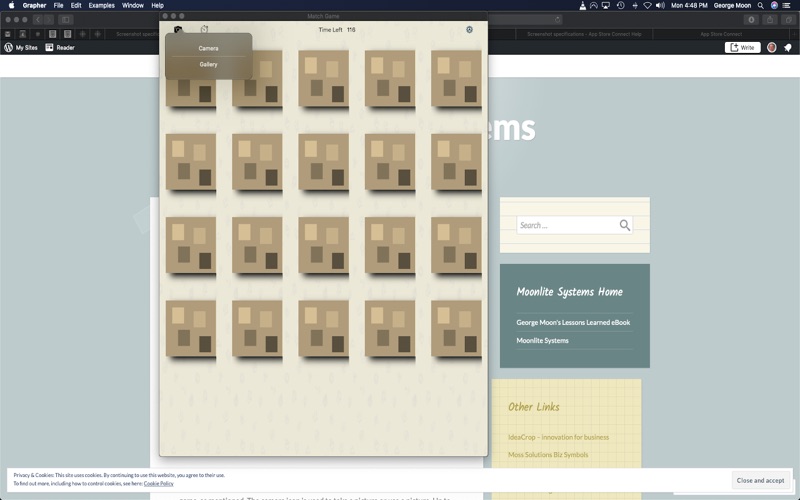
Task: Click the Write button in WordPress bar
Action: pyautogui.click(x=742, y=47)
